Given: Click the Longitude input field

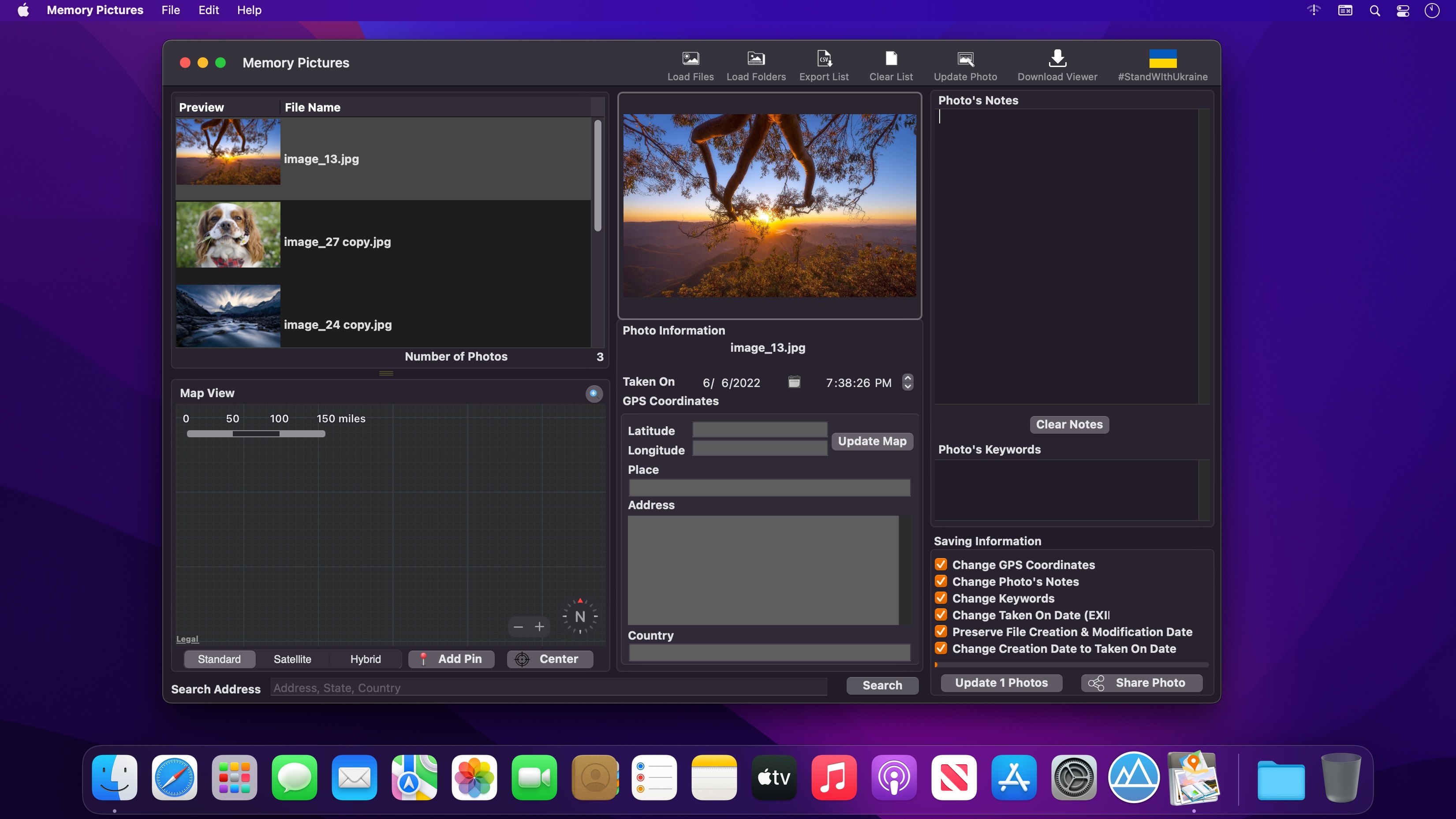Looking at the screenshot, I should pos(760,449).
